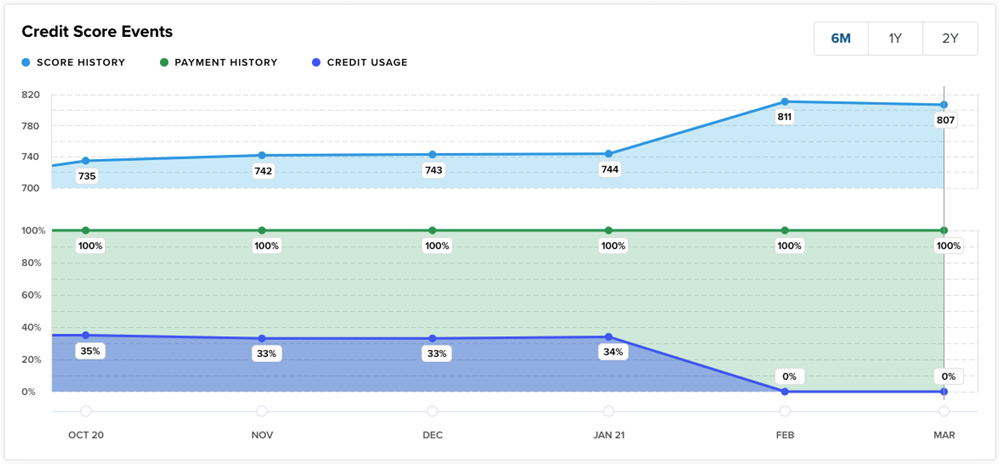
Task: Switch to the 6M time range tab
Action: (x=841, y=38)
